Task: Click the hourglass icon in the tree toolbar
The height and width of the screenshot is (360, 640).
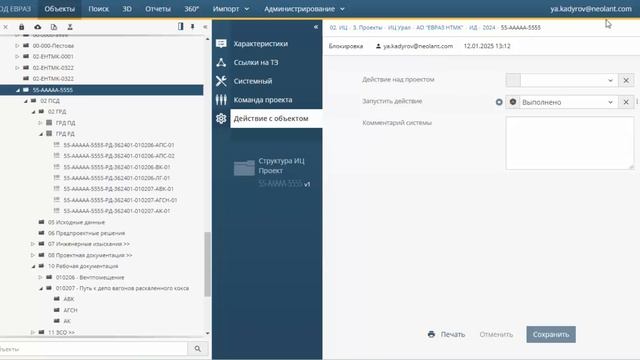Action: [x=70, y=27]
